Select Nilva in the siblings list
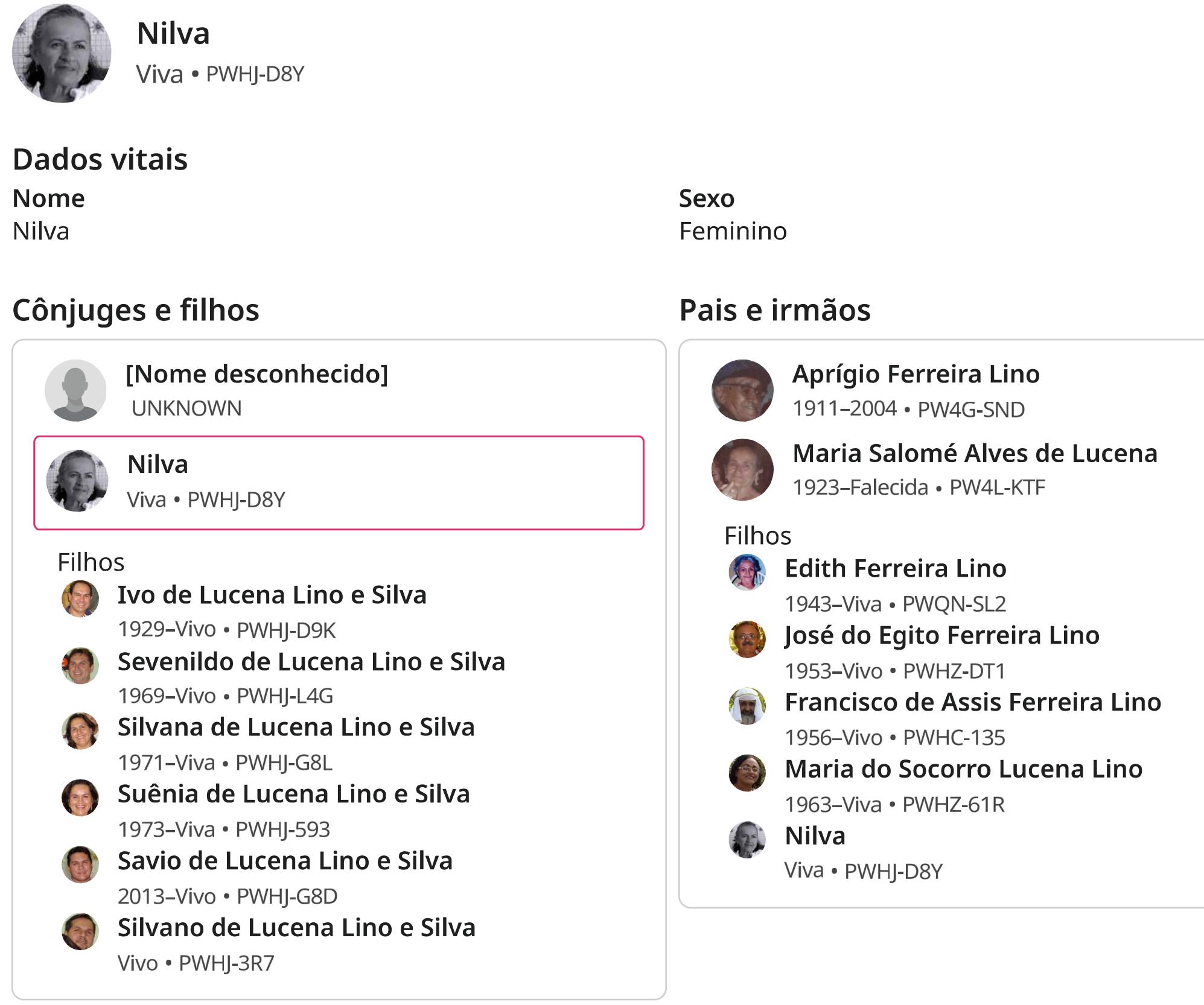 click(x=815, y=836)
